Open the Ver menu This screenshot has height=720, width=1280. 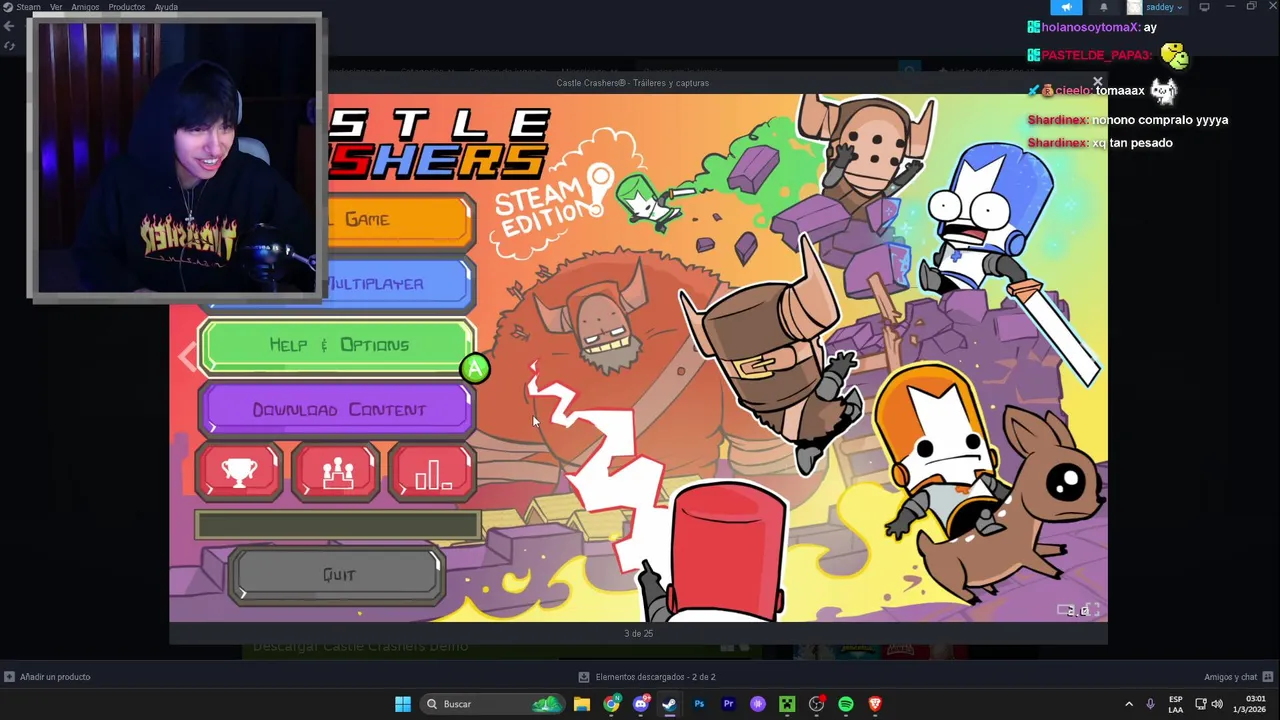pos(56,7)
